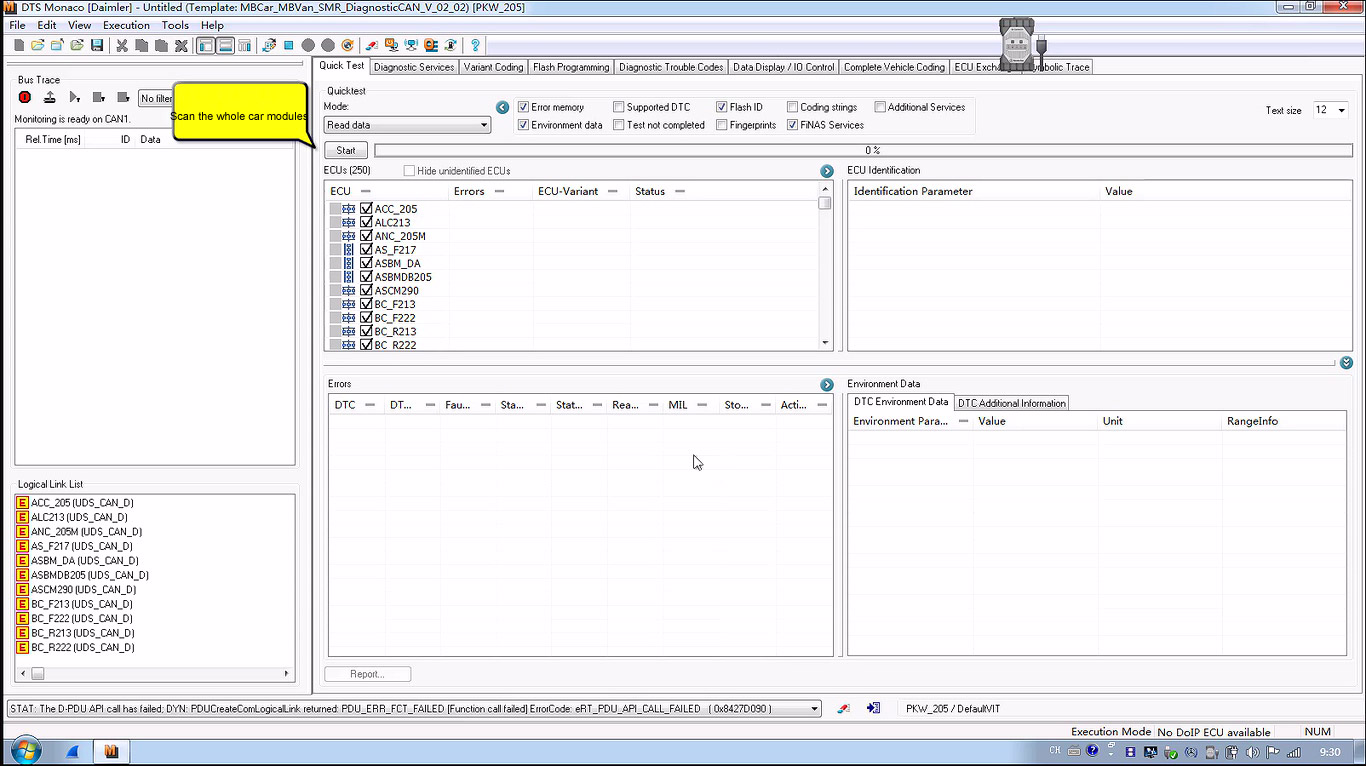Click blue arrow icon next to Mode
The width and height of the screenshot is (1366, 766).
point(503,107)
